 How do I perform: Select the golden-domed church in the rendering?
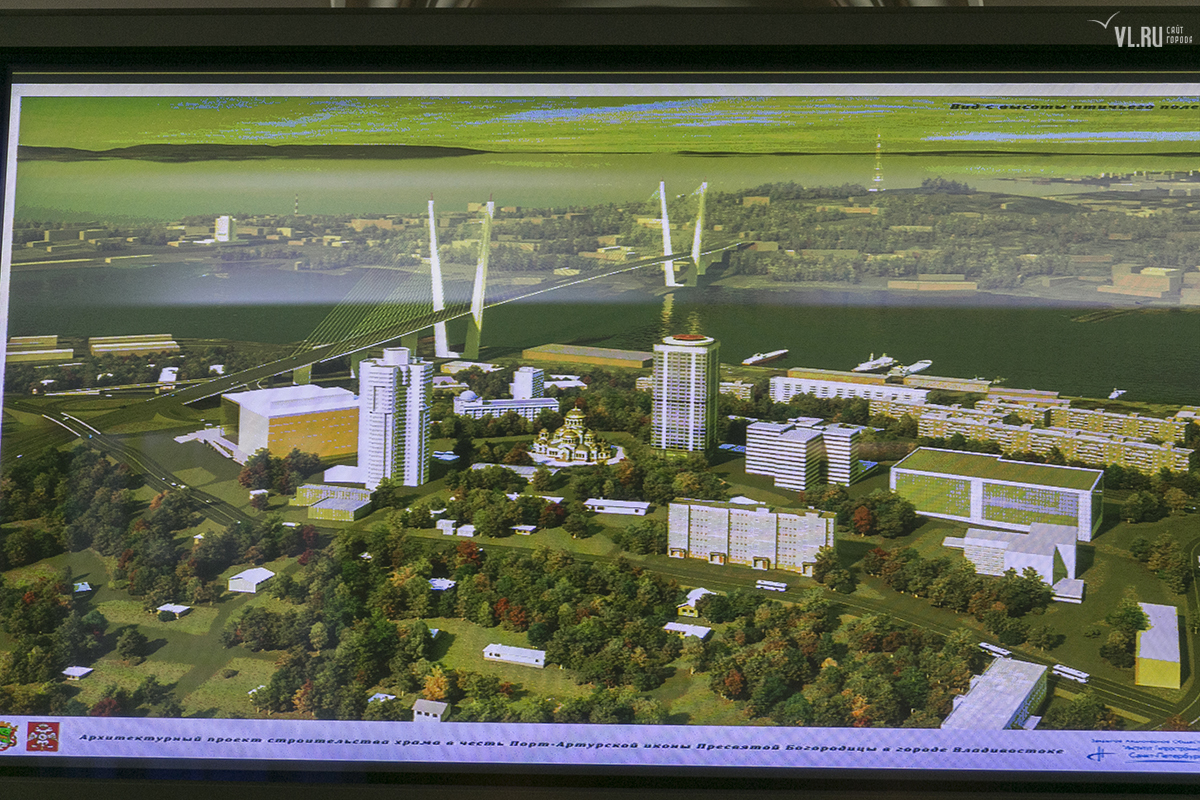pyautogui.click(x=574, y=437)
